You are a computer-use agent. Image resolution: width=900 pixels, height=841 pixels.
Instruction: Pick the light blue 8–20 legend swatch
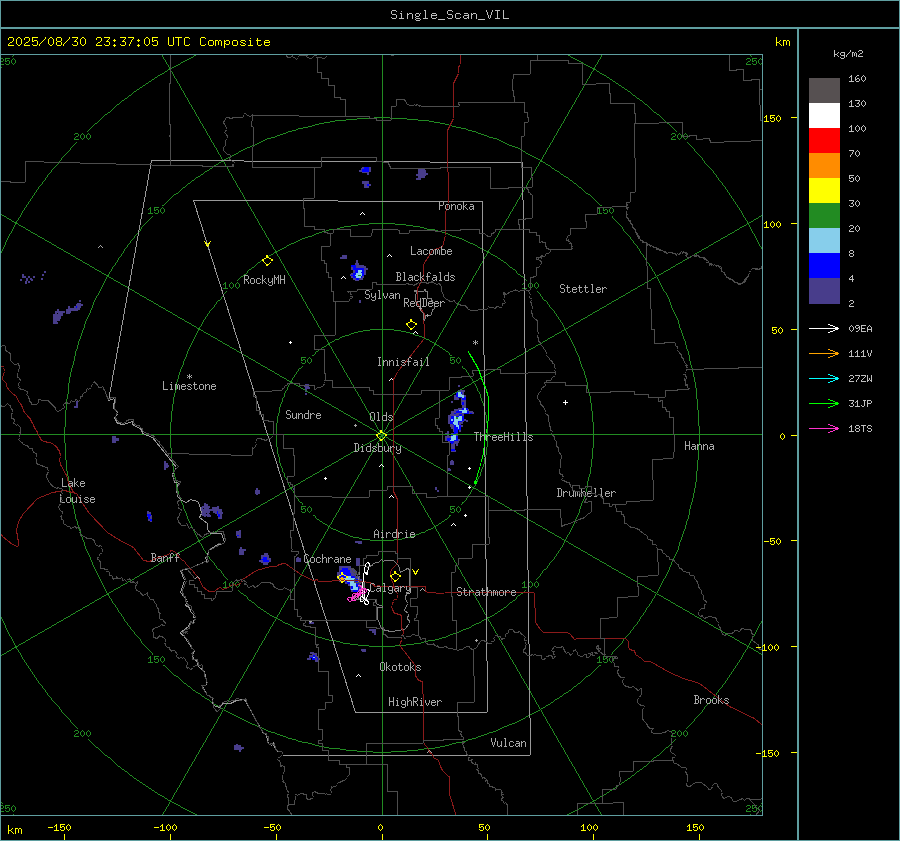[x=824, y=241]
